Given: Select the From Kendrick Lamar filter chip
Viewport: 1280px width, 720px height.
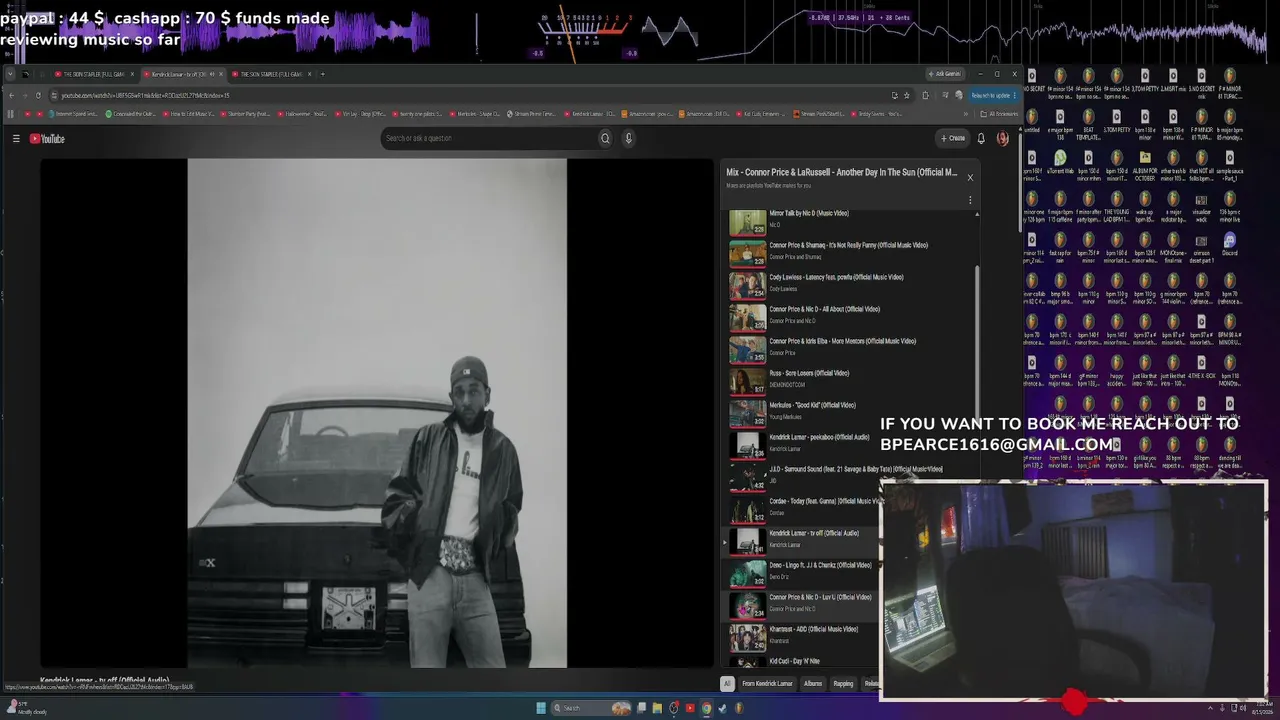Looking at the screenshot, I should coord(767,684).
